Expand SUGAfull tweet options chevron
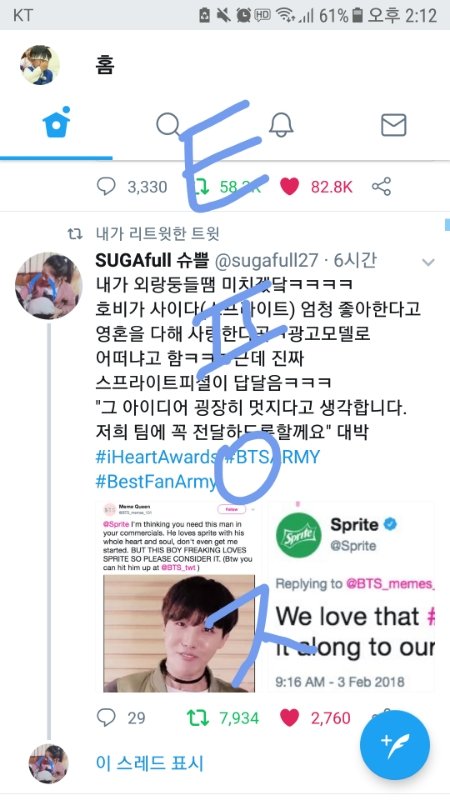Screen dimensions: 450x800 point(428,262)
